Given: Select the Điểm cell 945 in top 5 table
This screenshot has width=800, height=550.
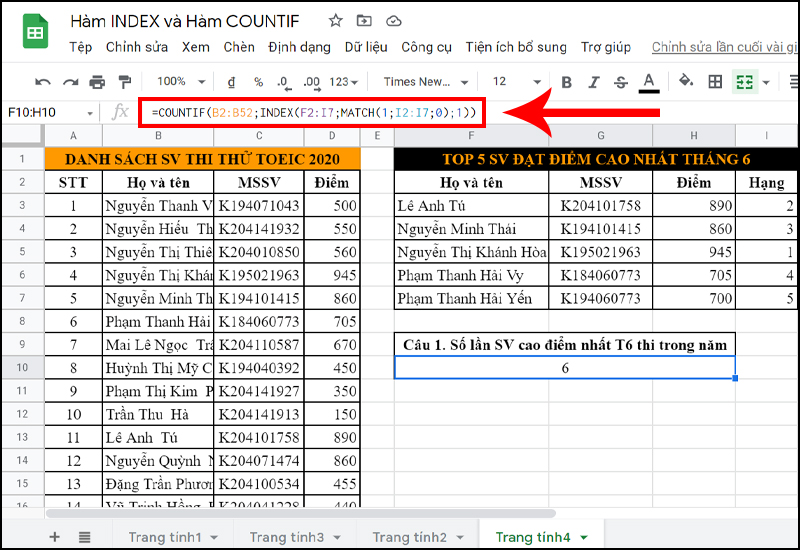Looking at the screenshot, I should point(694,252).
